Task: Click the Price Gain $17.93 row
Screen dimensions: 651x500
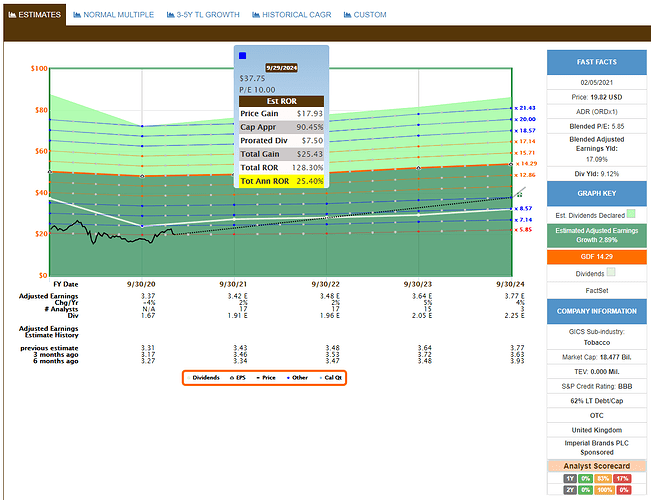Action: [x=281, y=113]
